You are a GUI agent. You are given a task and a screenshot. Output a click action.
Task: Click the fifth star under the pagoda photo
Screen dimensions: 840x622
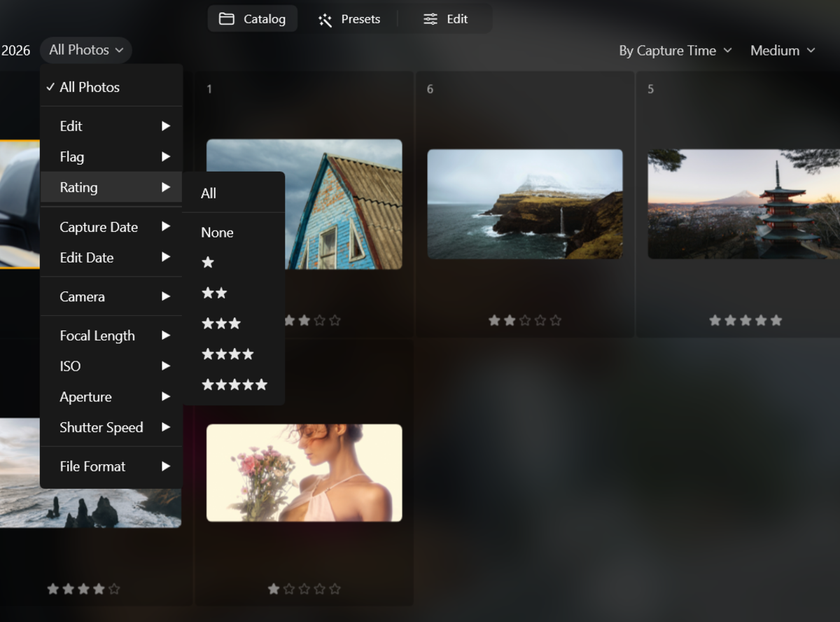[777, 320]
